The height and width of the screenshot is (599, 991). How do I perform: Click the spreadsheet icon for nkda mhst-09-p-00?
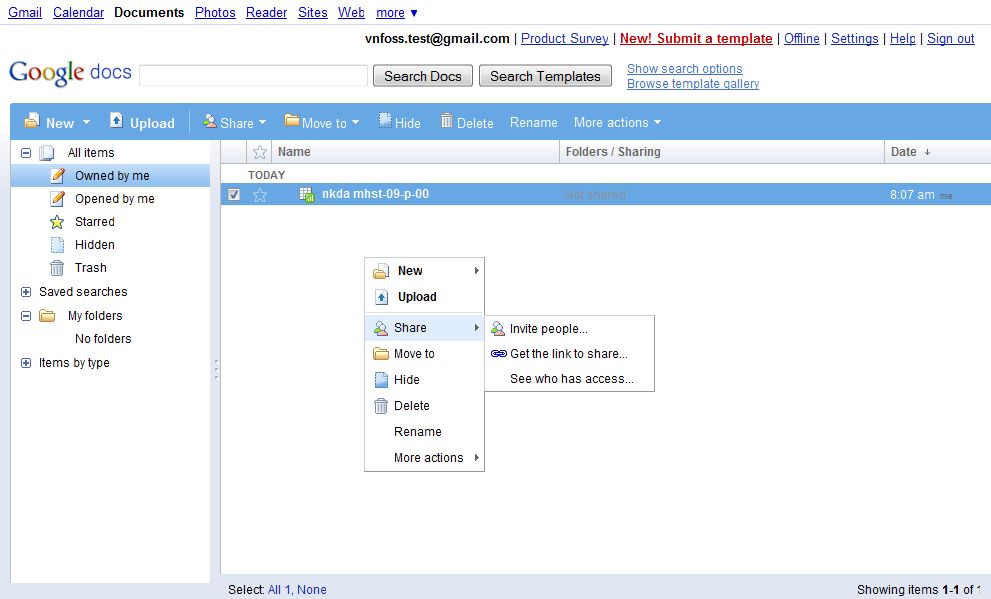click(x=308, y=194)
